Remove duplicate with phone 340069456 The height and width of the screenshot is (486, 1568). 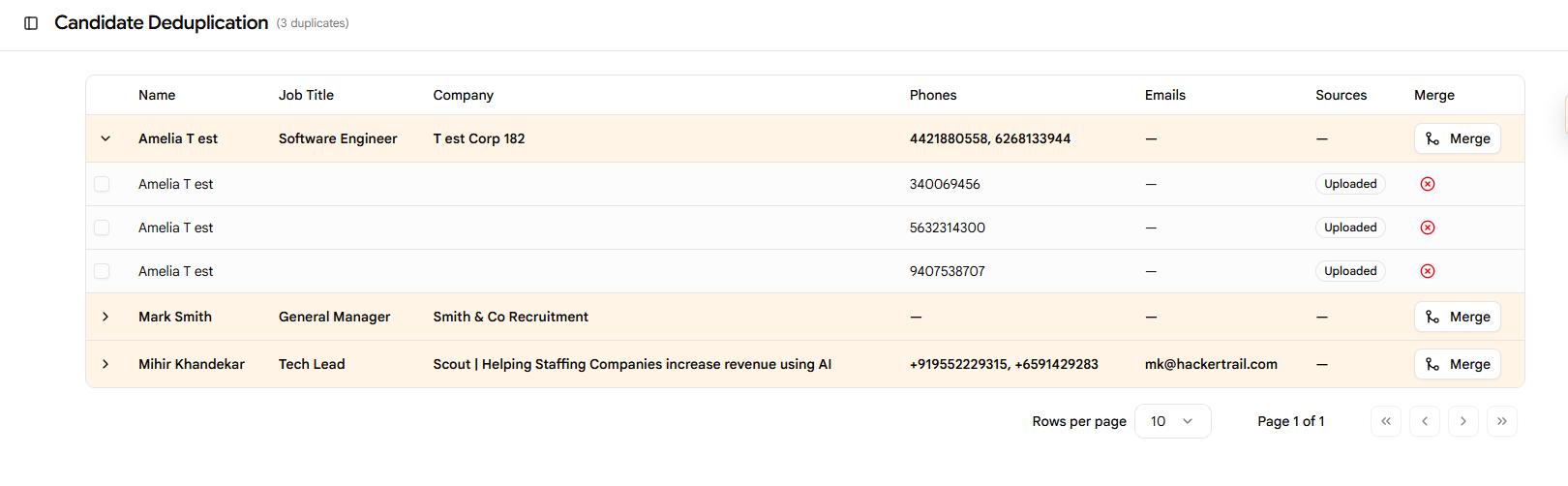[x=1427, y=184]
